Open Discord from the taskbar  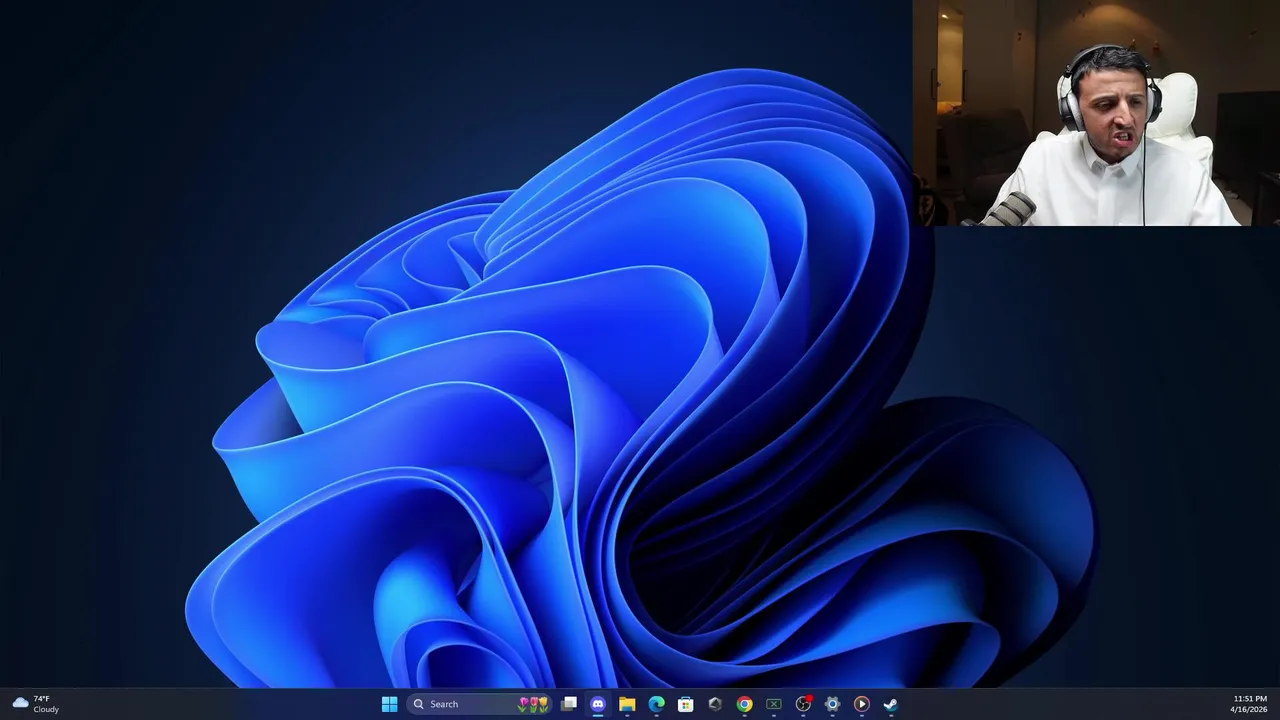point(598,704)
